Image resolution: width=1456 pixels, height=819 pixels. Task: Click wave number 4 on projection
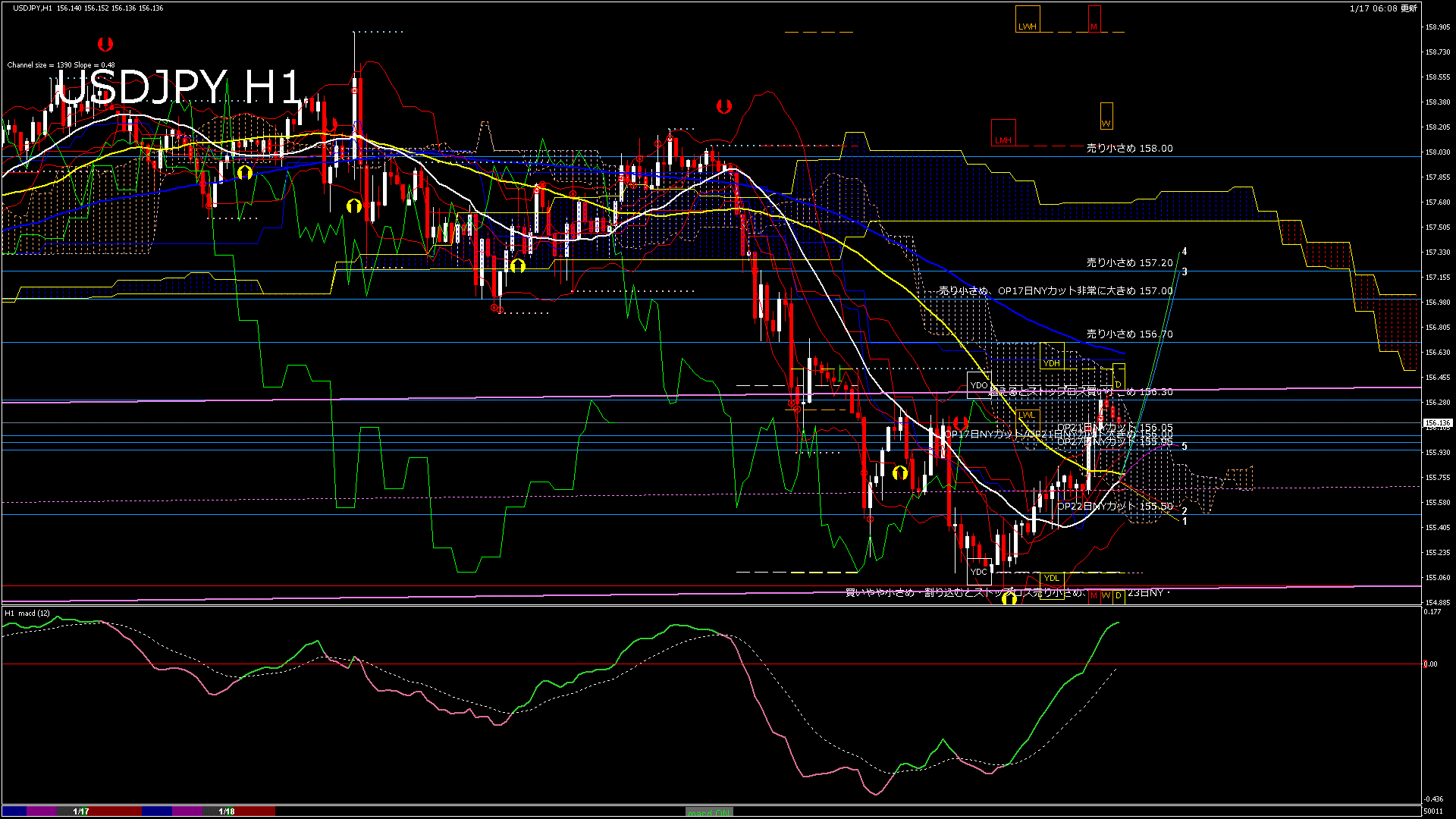(x=1185, y=252)
